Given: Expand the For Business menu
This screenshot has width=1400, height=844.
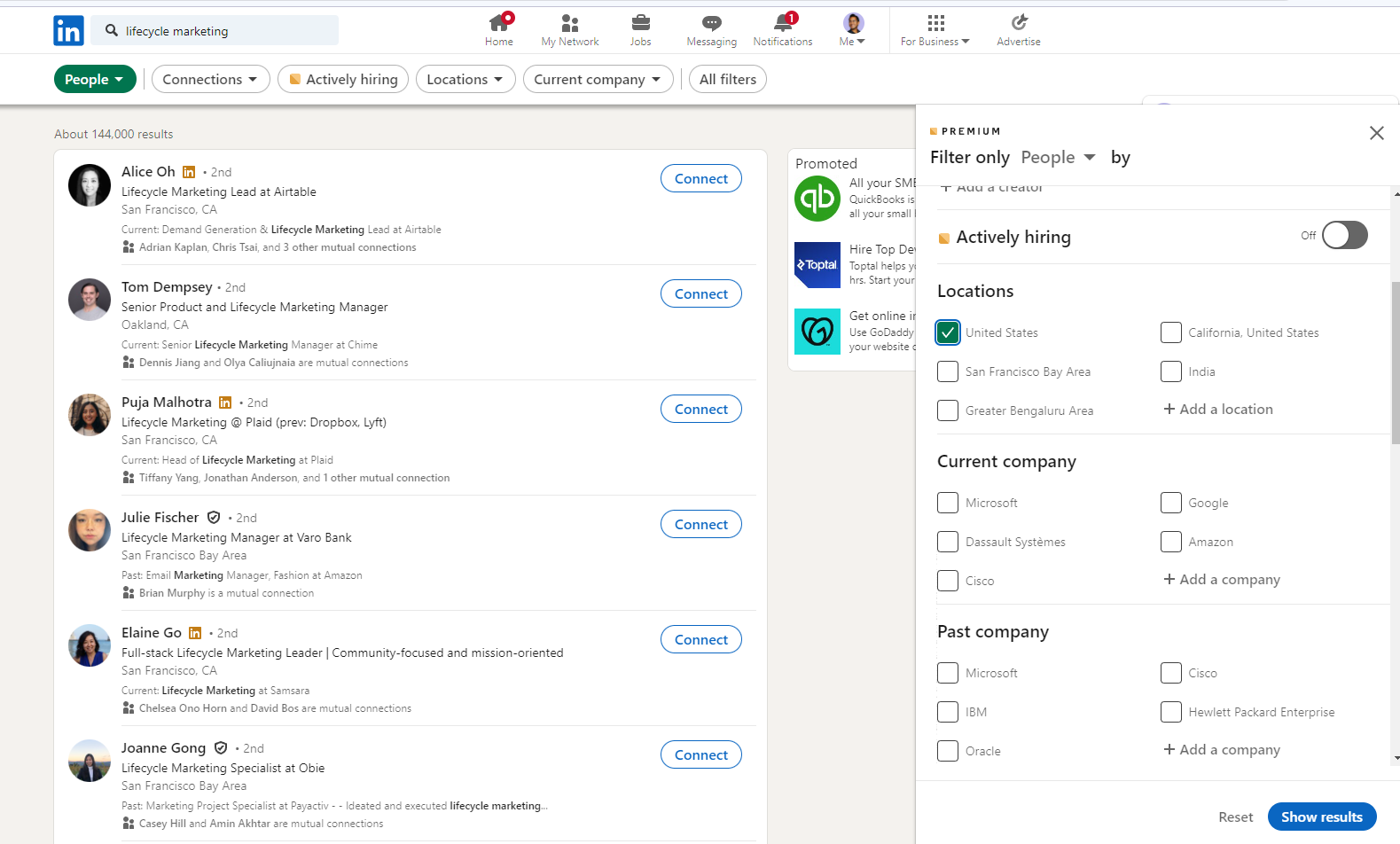Looking at the screenshot, I should tap(935, 30).
